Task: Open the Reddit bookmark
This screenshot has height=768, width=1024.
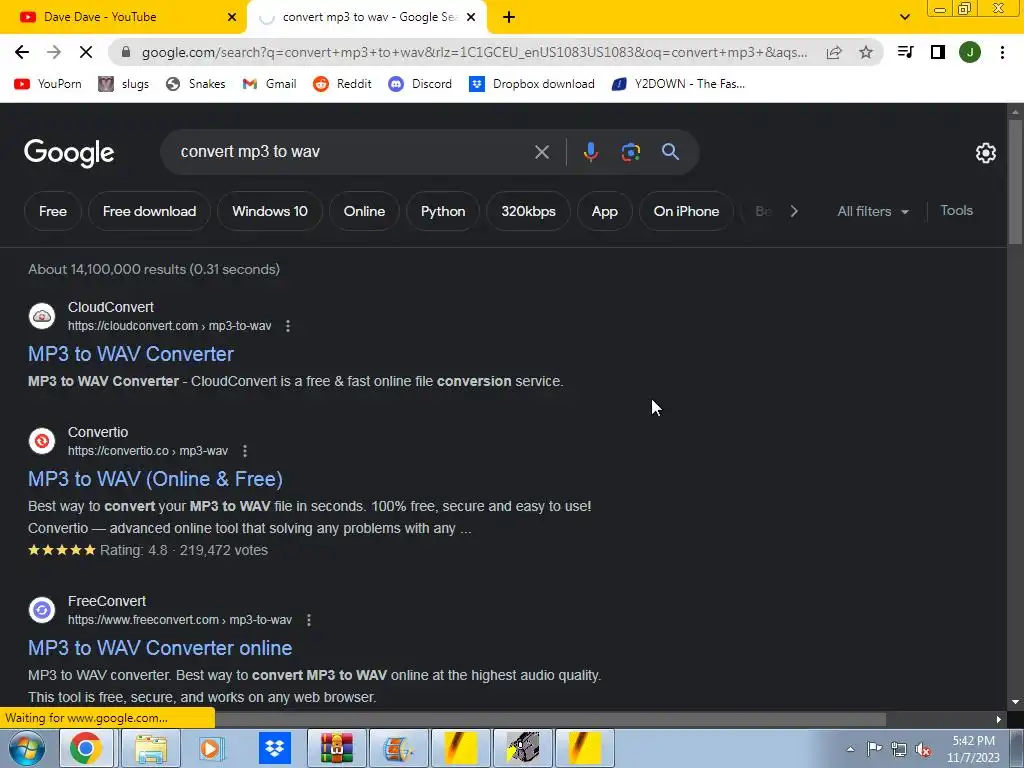Action: click(342, 84)
